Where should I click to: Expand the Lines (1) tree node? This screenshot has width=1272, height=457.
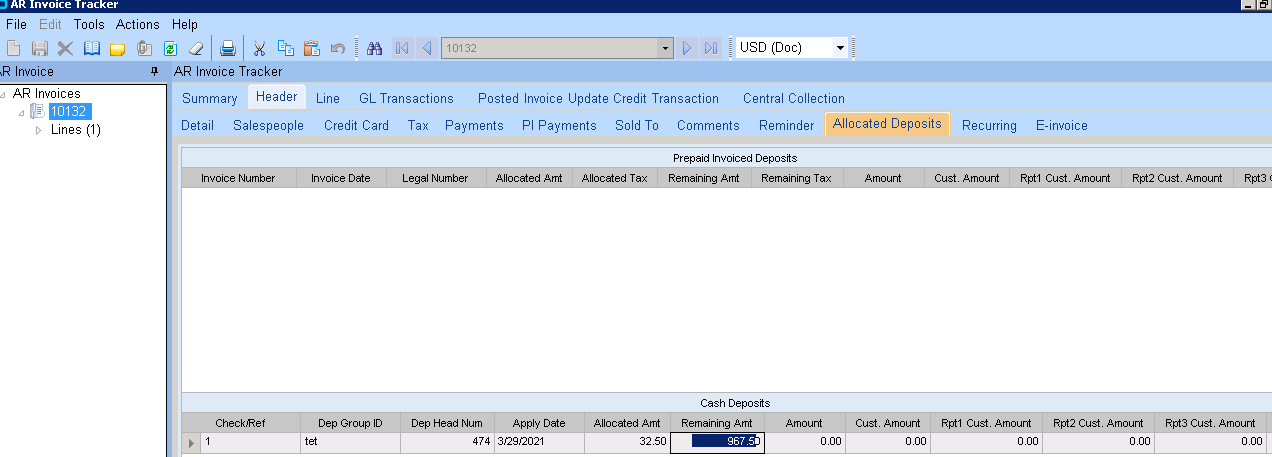[39, 130]
